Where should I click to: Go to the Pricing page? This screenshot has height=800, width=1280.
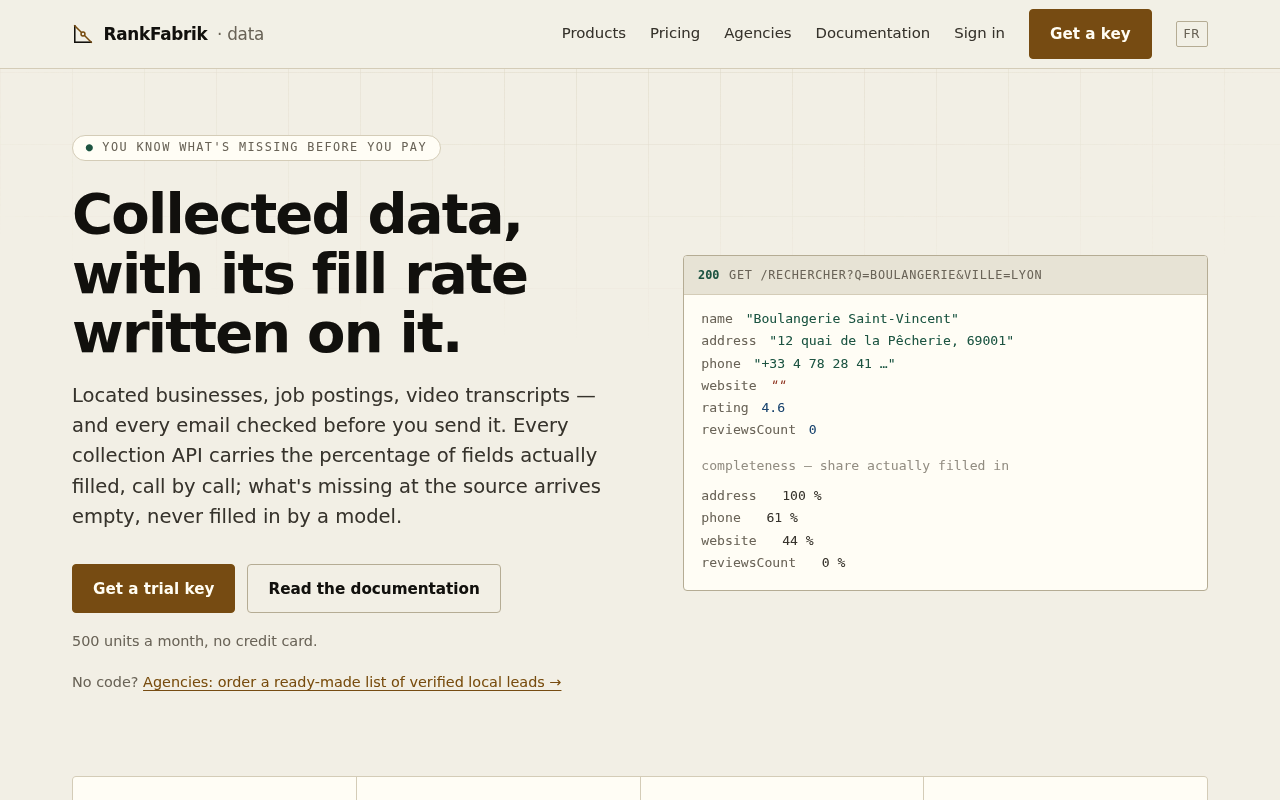[675, 33]
